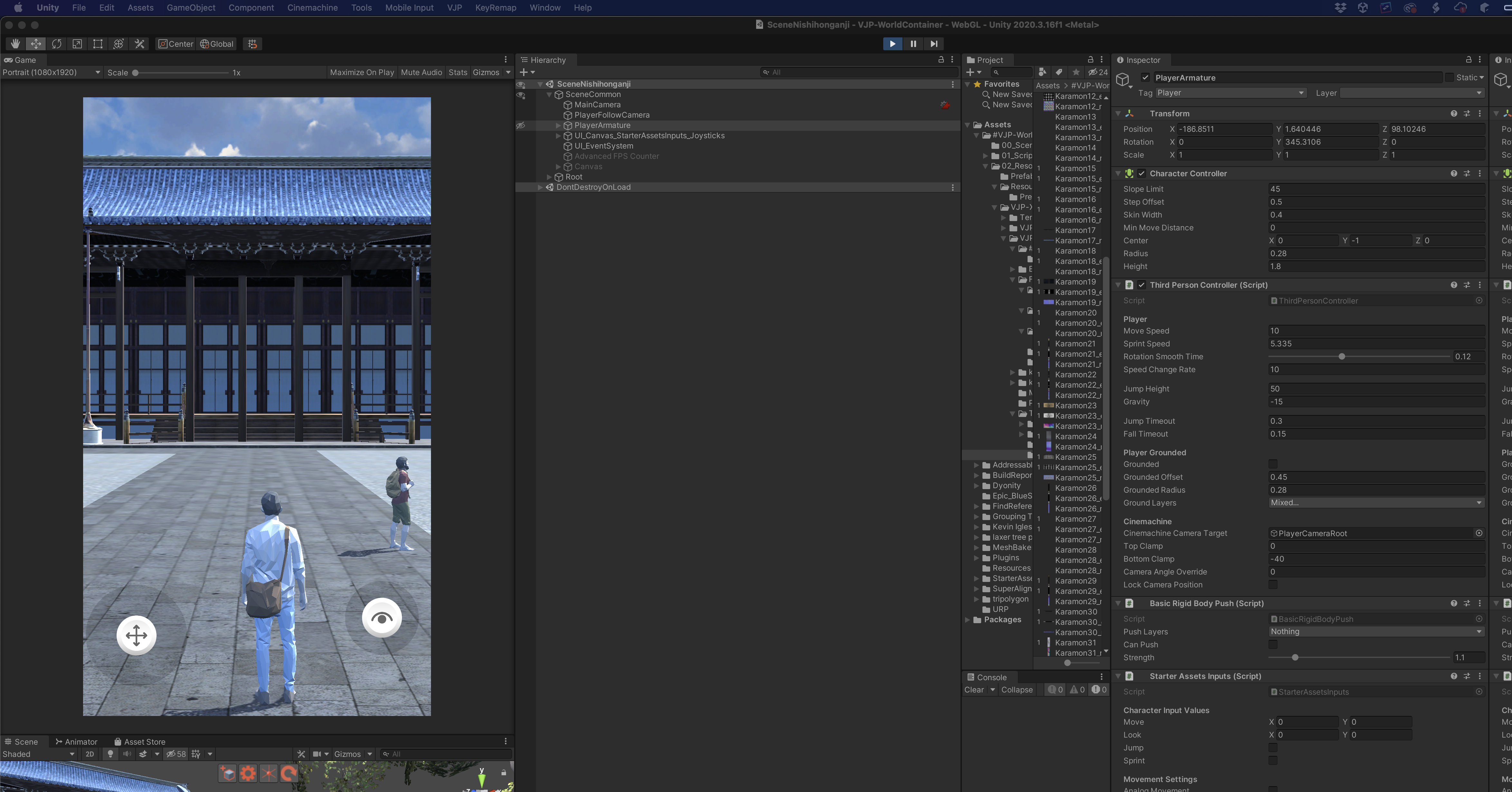Clear the Console
This screenshot has height=792, width=1512.
coord(974,690)
